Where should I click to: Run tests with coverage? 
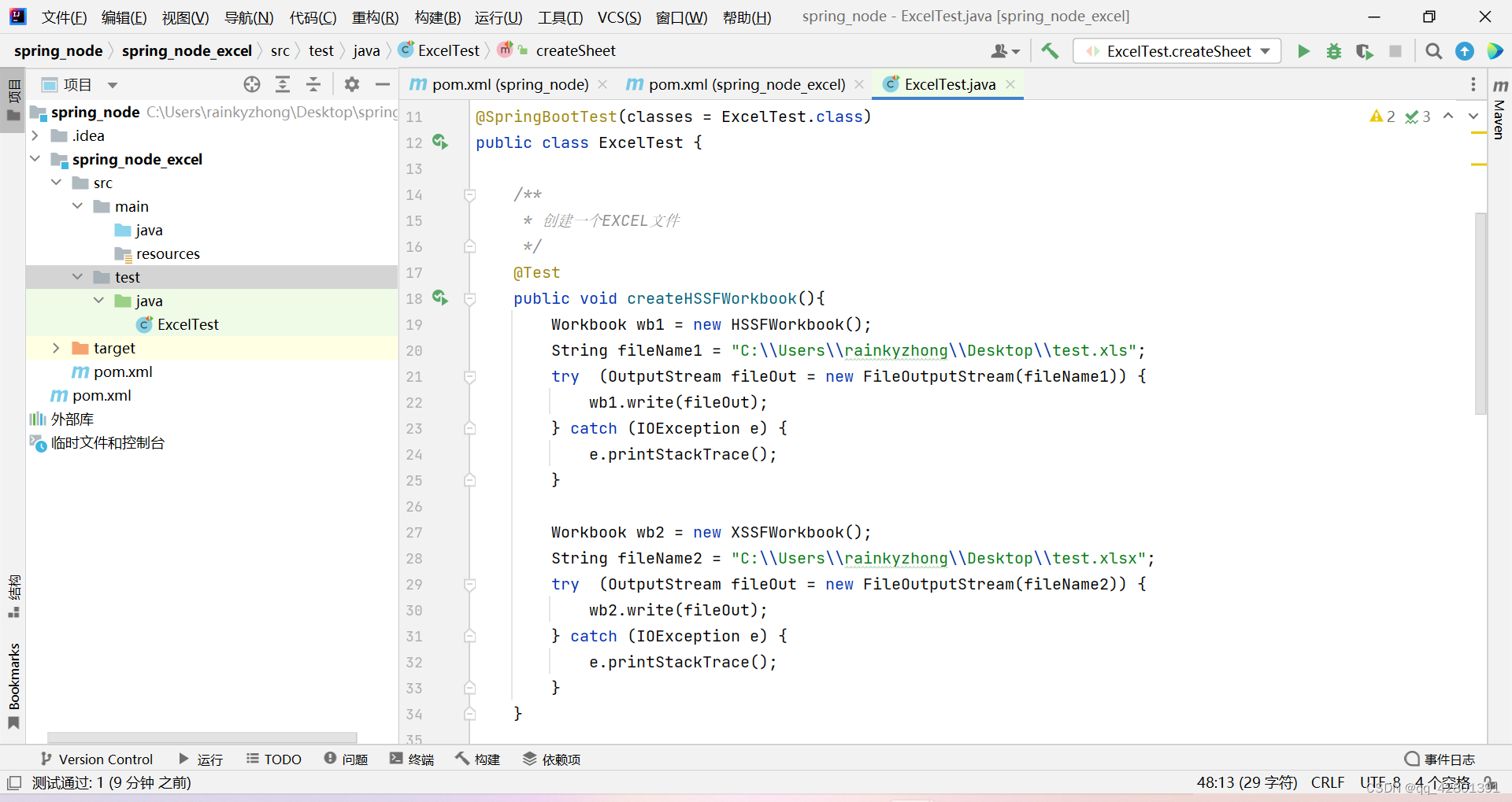click(1365, 50)
